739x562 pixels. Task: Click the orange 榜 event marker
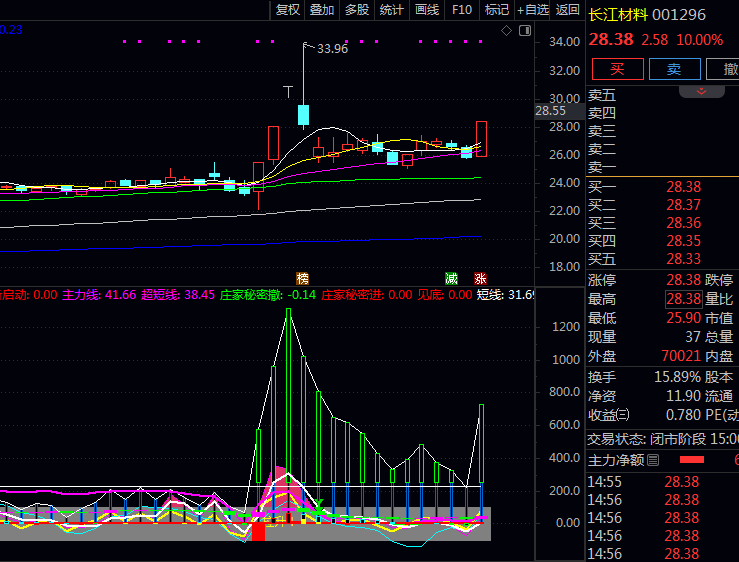[x=302, y=278]
